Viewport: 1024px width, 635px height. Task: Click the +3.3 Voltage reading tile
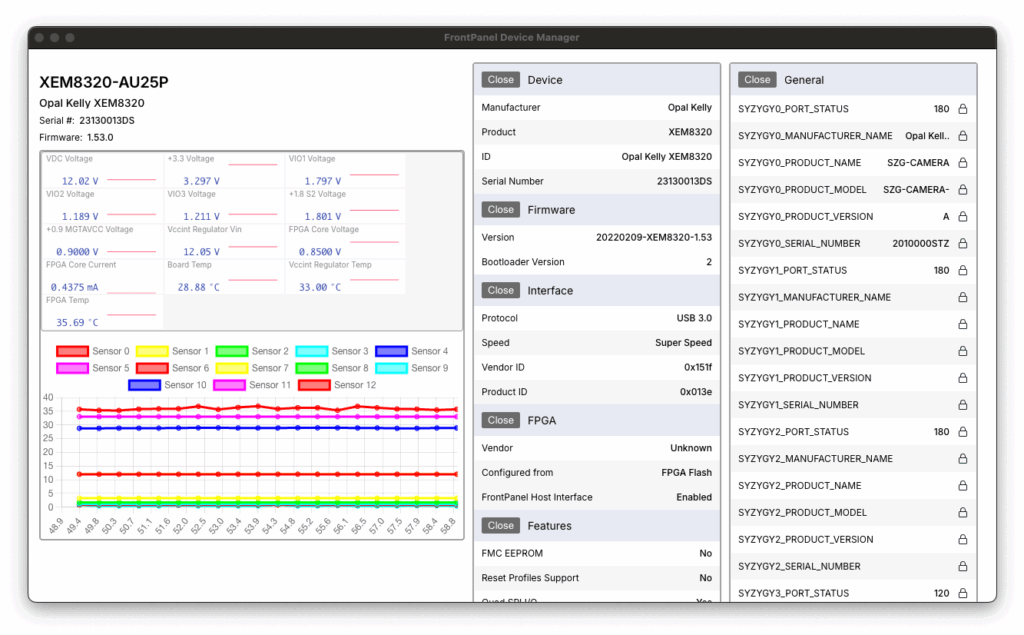224,172
